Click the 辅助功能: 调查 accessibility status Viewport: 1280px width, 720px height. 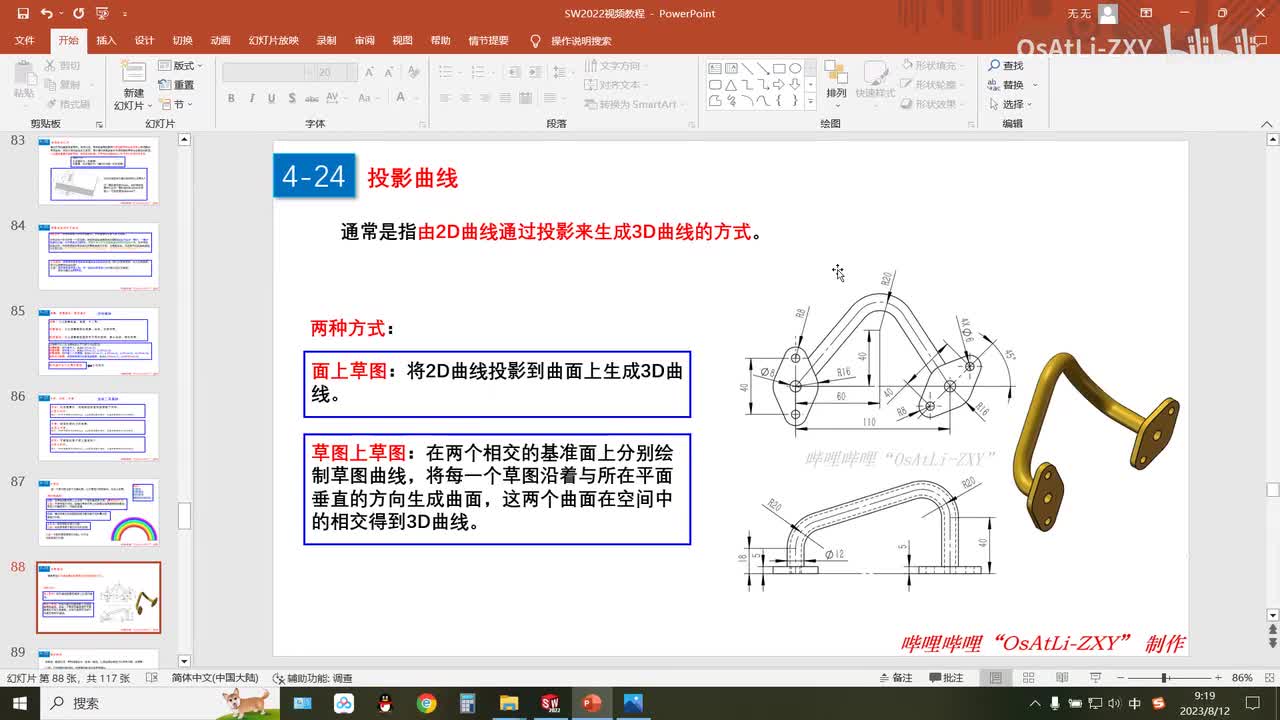(311, 678)
